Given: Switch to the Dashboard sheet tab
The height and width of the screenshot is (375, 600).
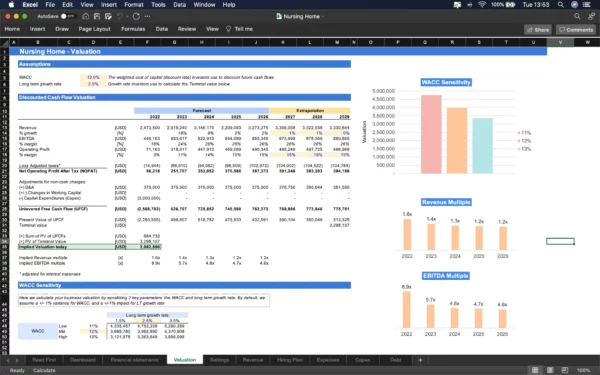Looking at the screenshot, I should (x=83, y=360).
